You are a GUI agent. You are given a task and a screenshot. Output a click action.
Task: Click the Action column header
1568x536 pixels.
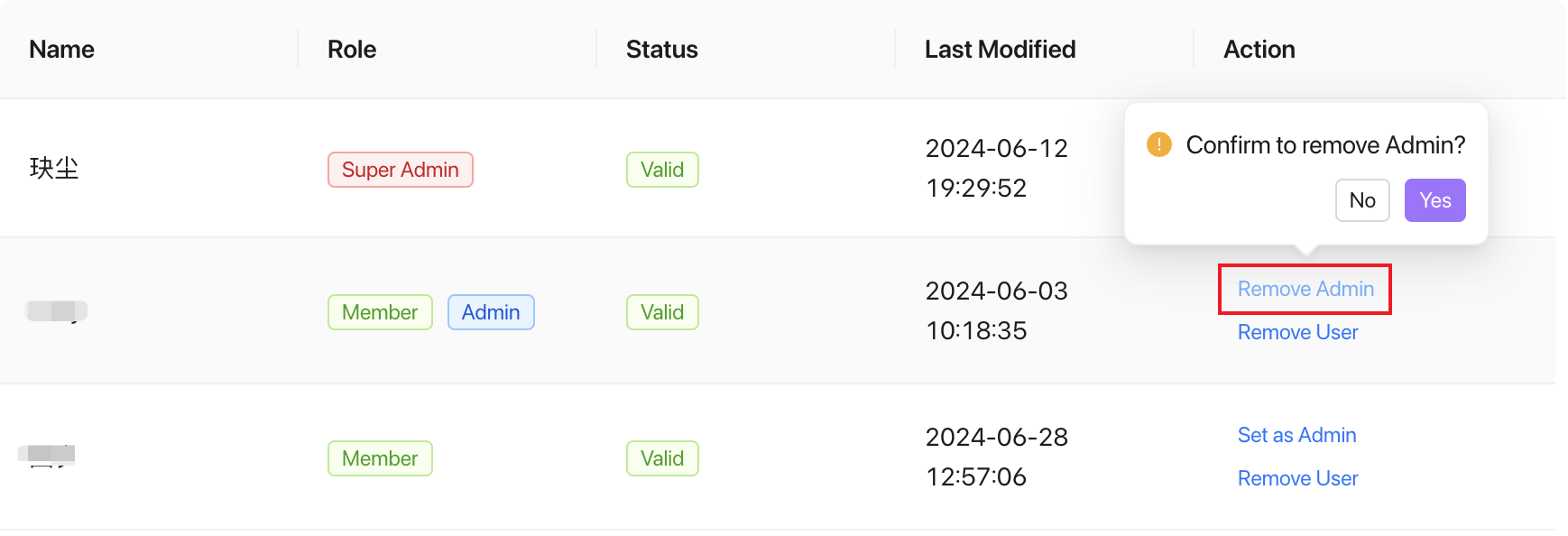(1259, 50)
